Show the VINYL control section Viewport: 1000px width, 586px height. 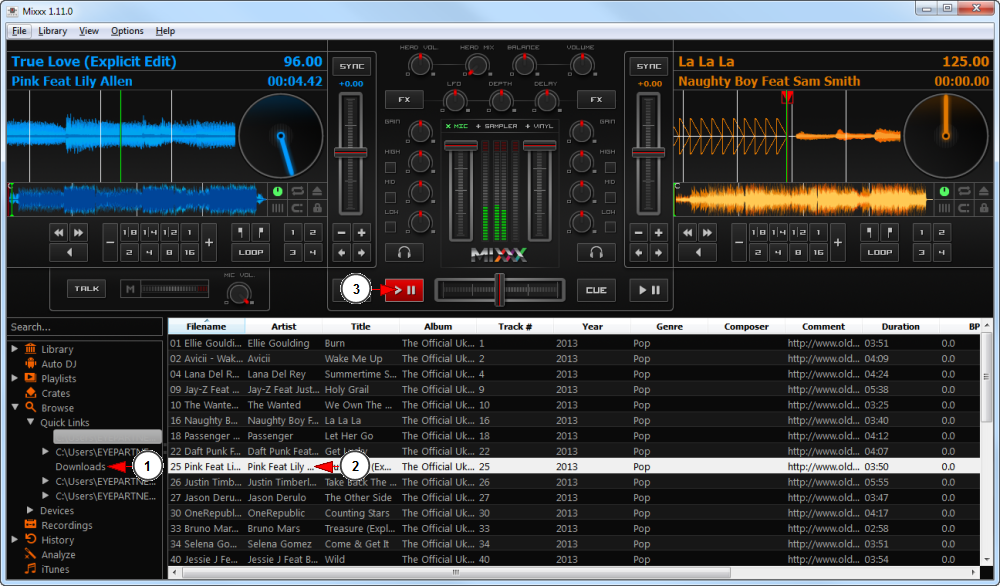[540, 126]
